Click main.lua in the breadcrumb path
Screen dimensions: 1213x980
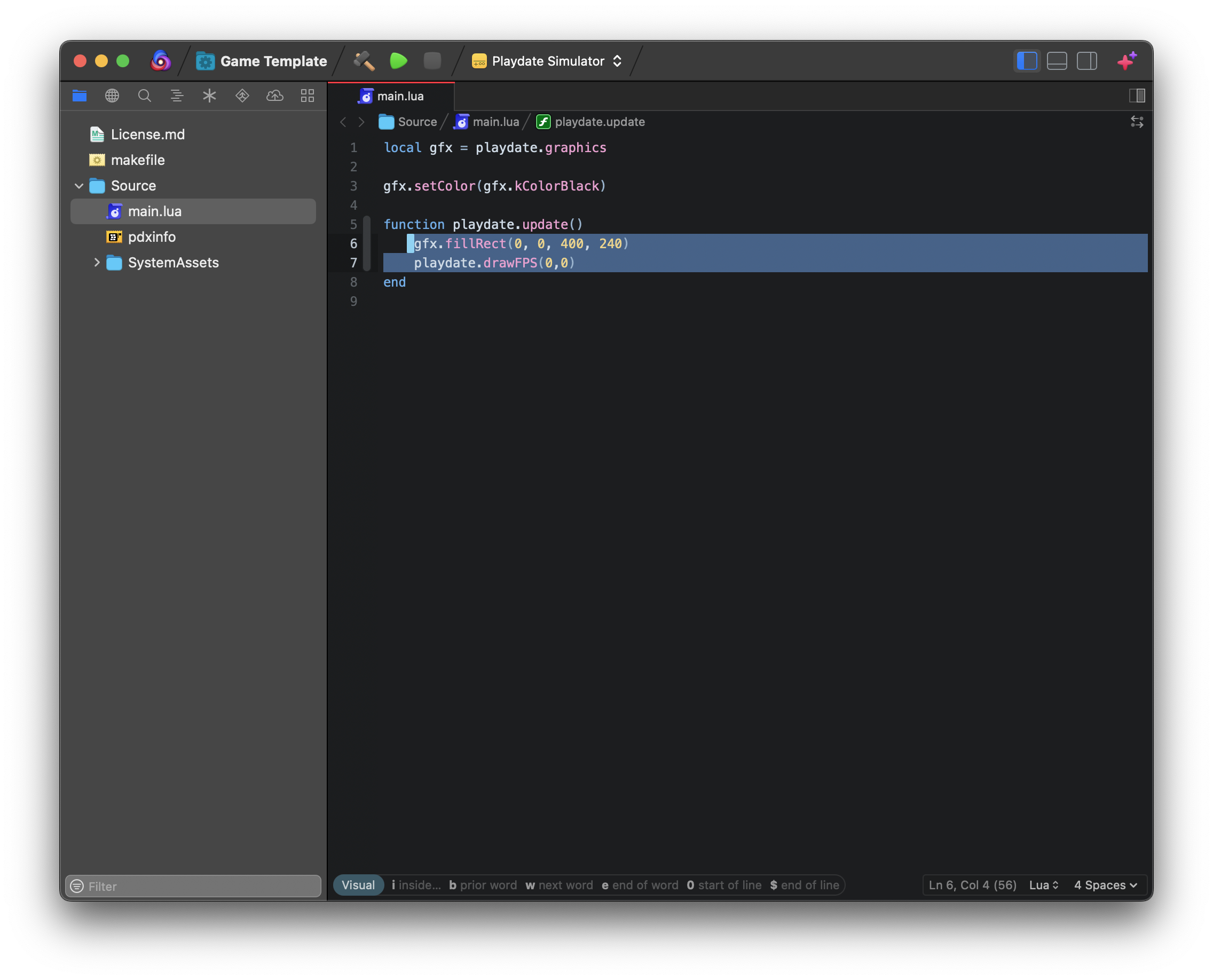(486, 122)
